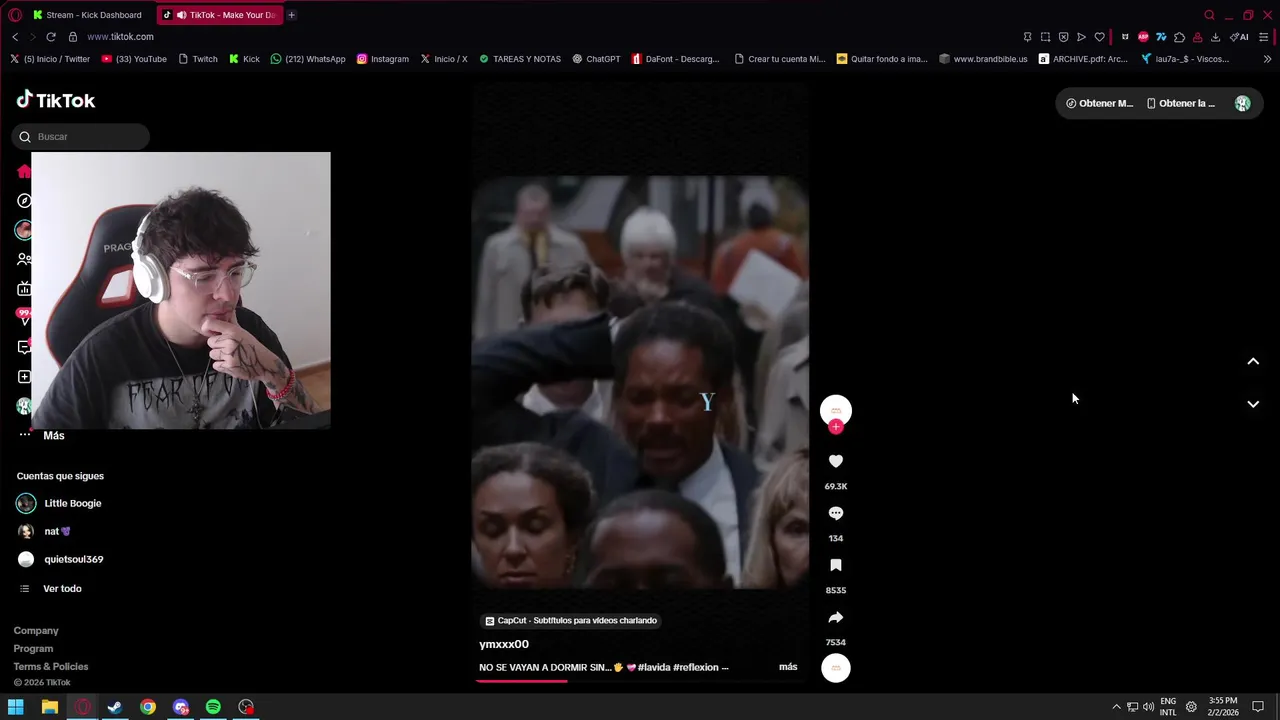
Task: Click the tiktok.com address bar
Action: [x=120, y=37]
